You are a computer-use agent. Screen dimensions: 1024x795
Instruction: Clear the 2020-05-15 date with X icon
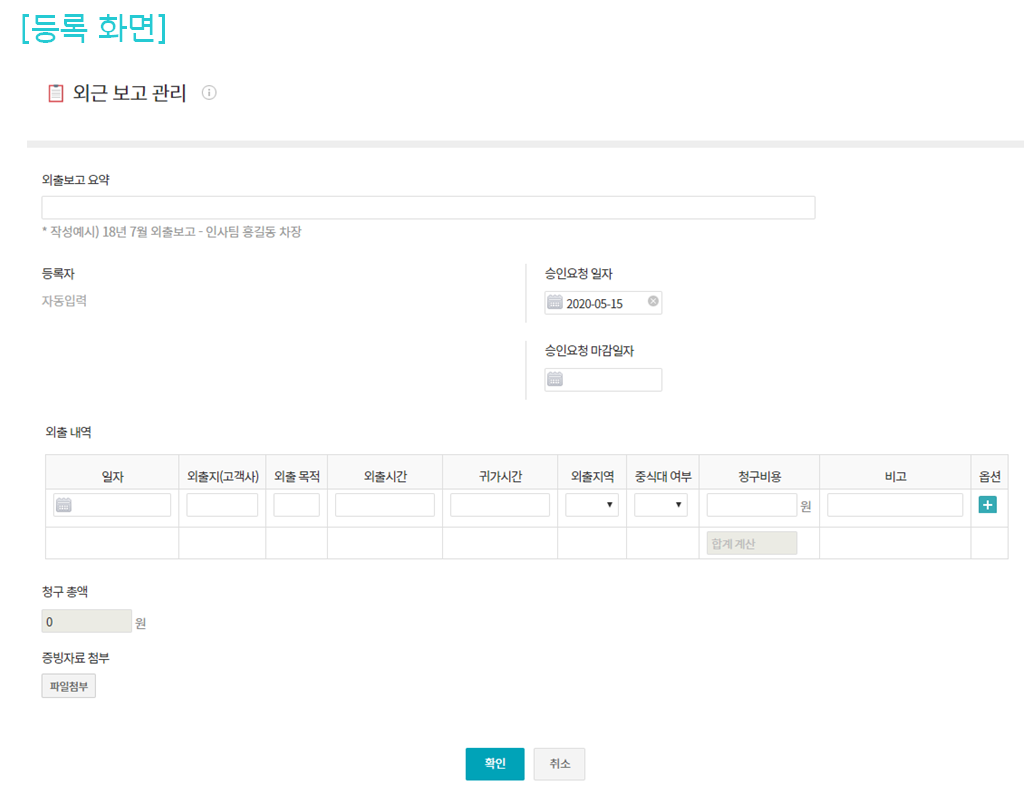[653, 301]
